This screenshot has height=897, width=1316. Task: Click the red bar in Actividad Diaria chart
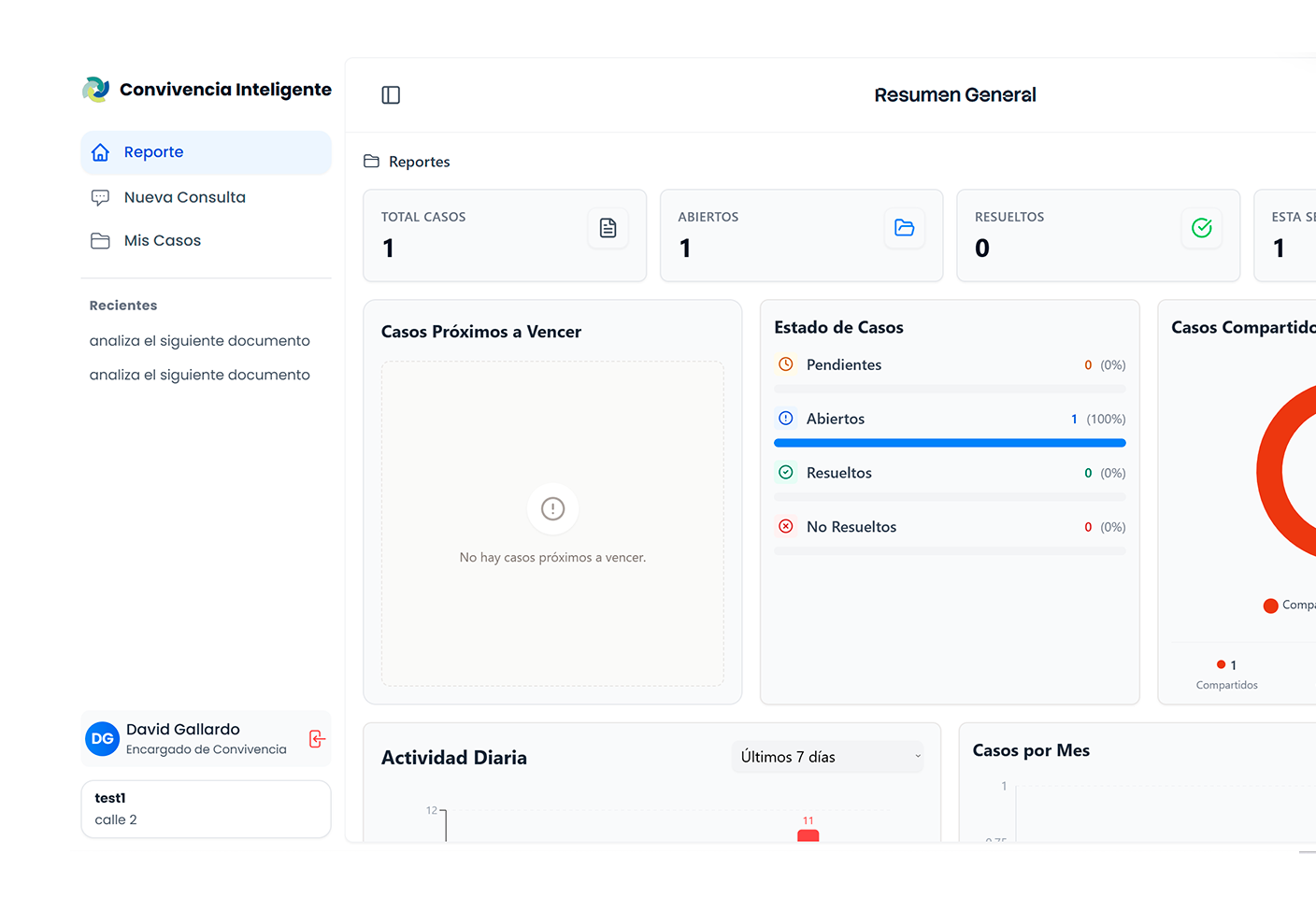coord(808,835)
